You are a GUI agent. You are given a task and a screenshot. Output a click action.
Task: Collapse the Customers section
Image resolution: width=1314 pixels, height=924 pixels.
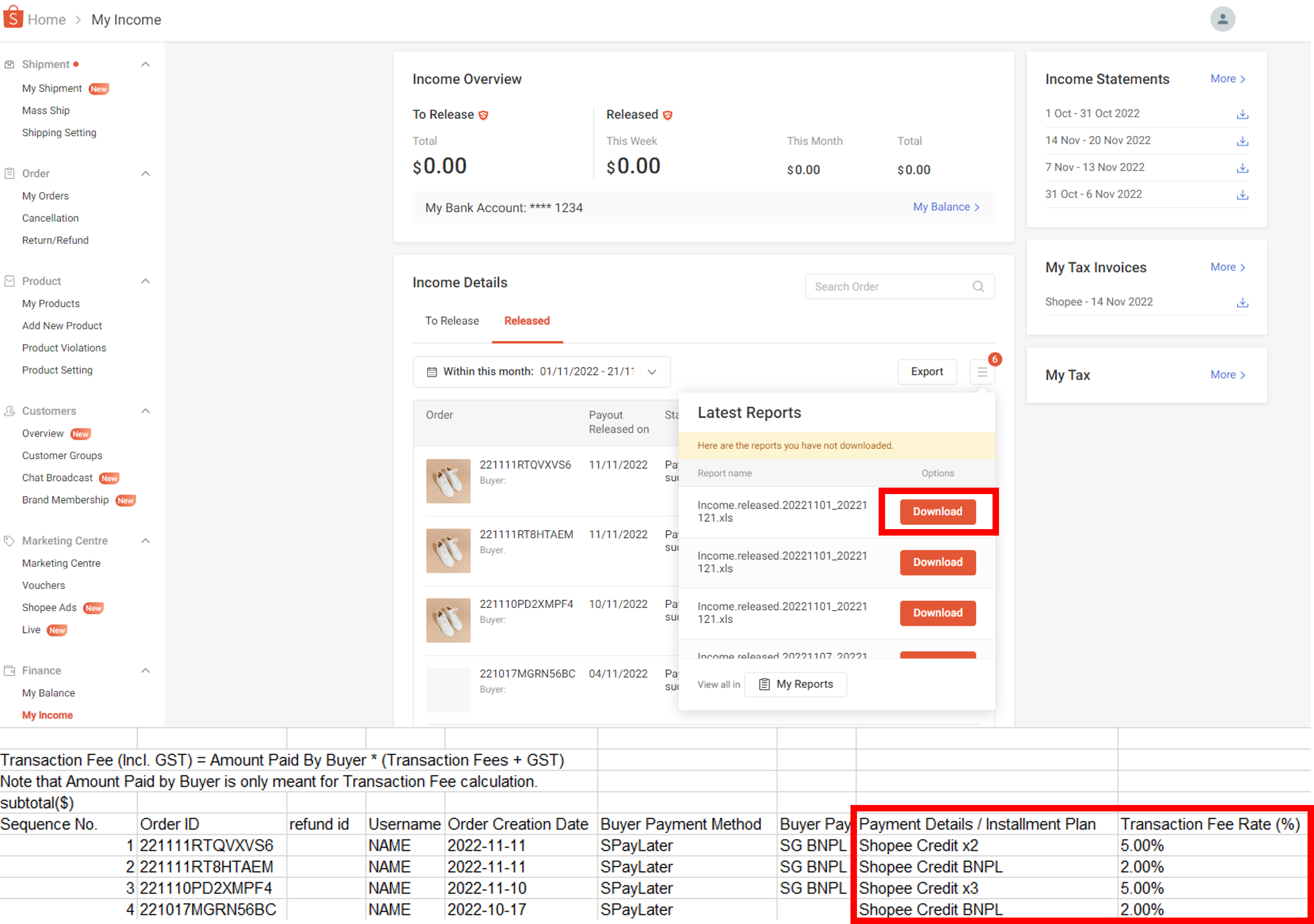(x=145, y=411)
